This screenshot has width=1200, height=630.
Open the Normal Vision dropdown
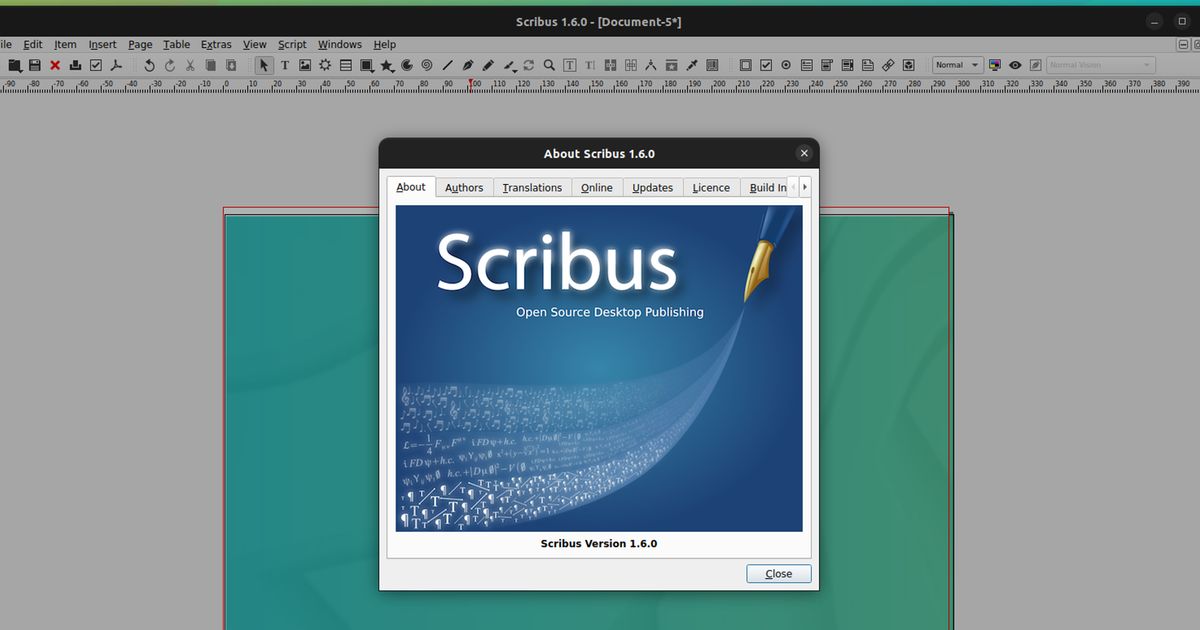(1101, 65)
